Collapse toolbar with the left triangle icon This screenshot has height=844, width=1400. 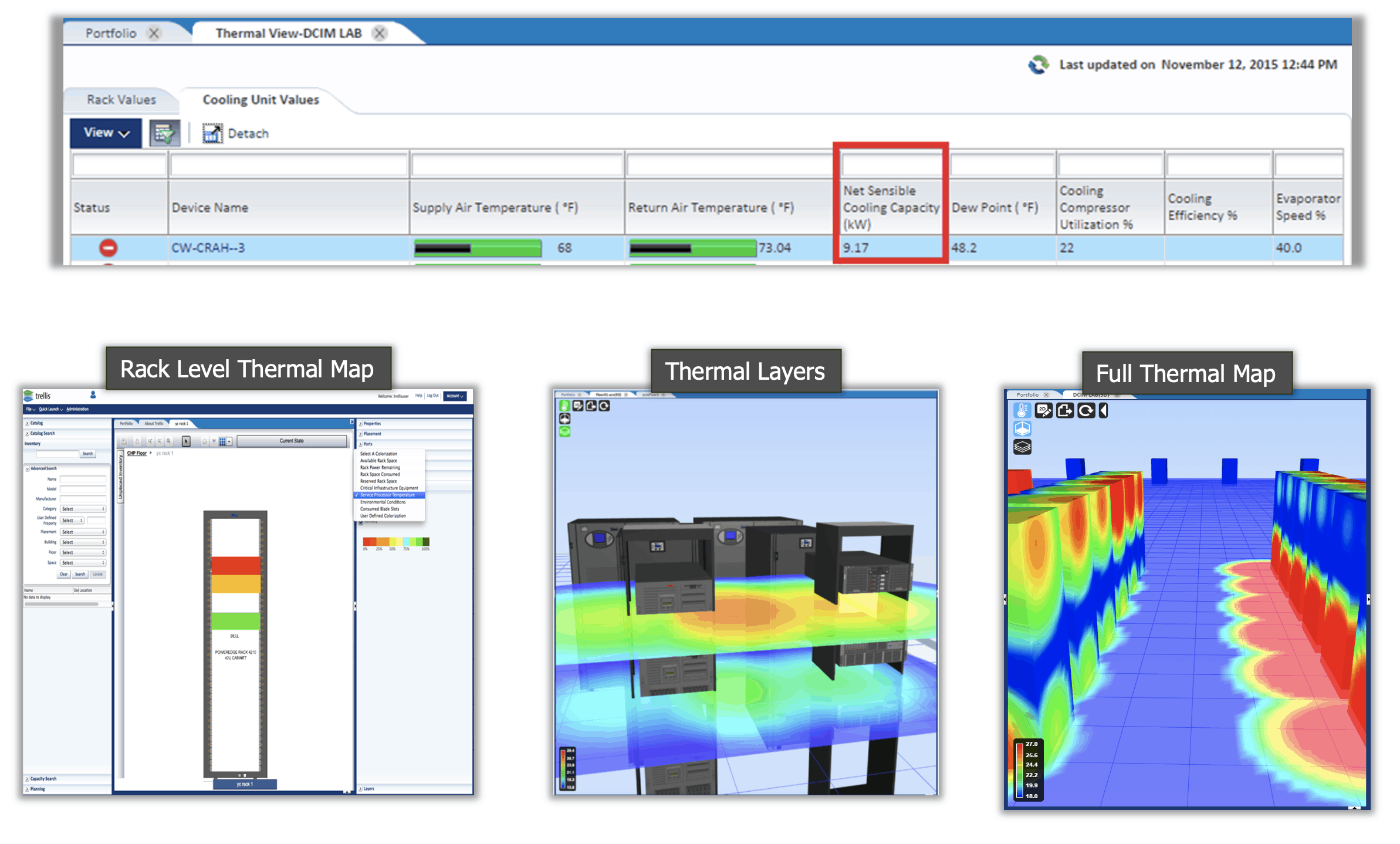(1103, 410)
